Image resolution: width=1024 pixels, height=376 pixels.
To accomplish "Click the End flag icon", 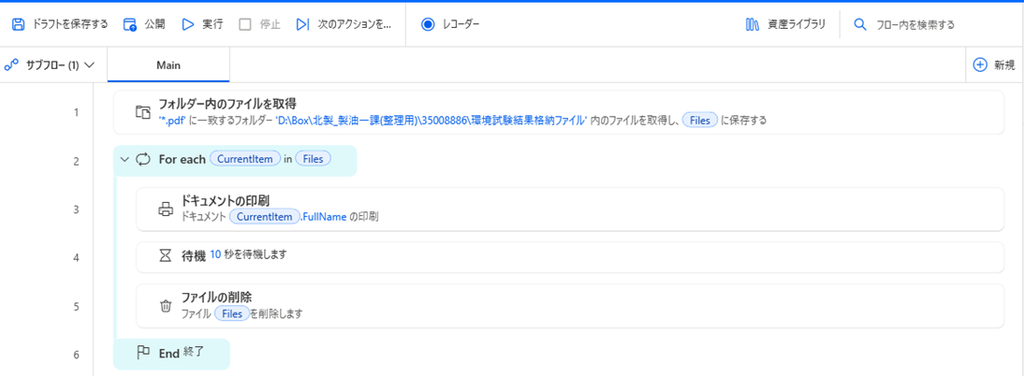I will [142, 353].
